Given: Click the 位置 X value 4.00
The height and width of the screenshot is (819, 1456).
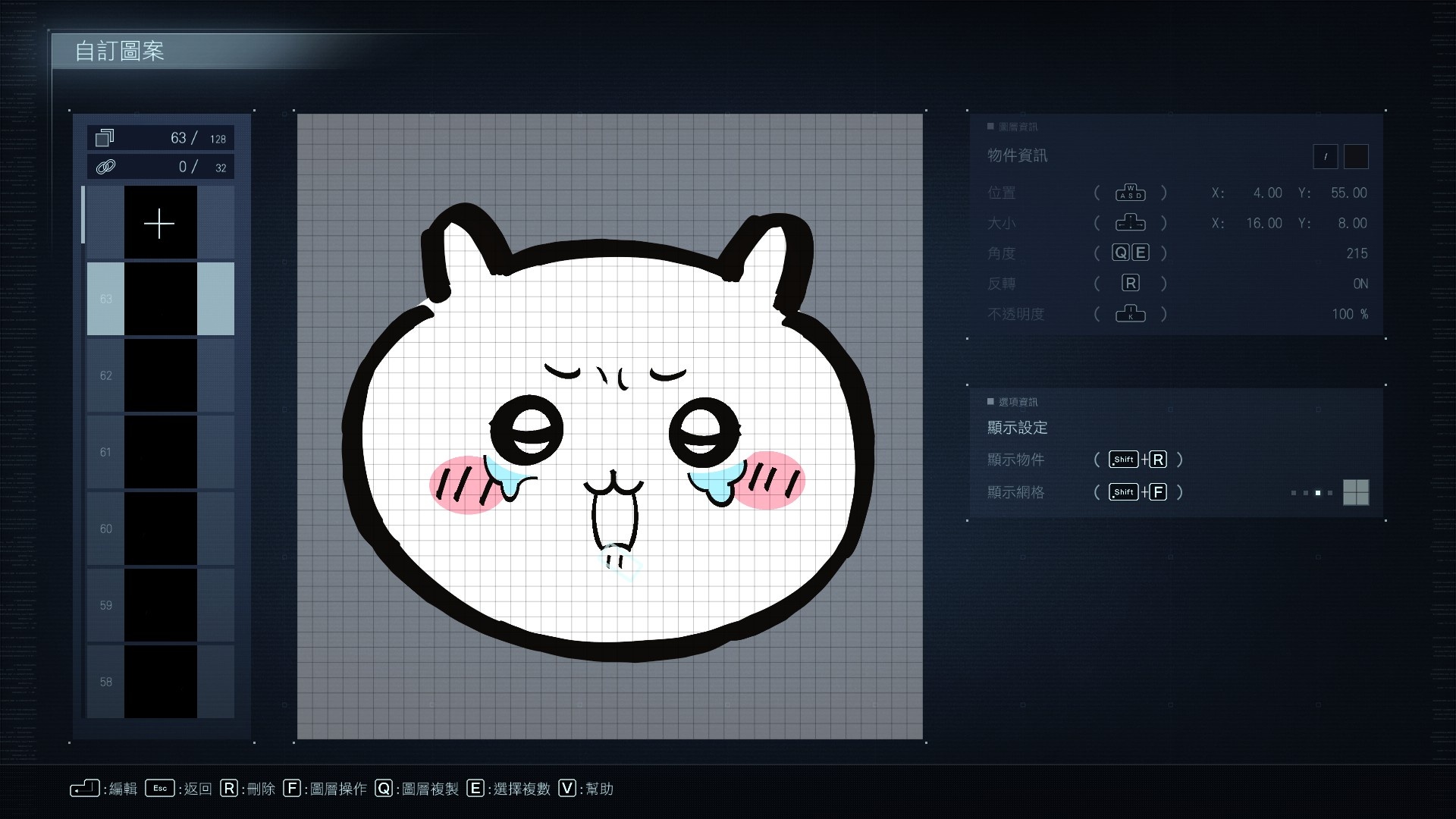Looking at the screenshot, I should (x=1267, y=193).
